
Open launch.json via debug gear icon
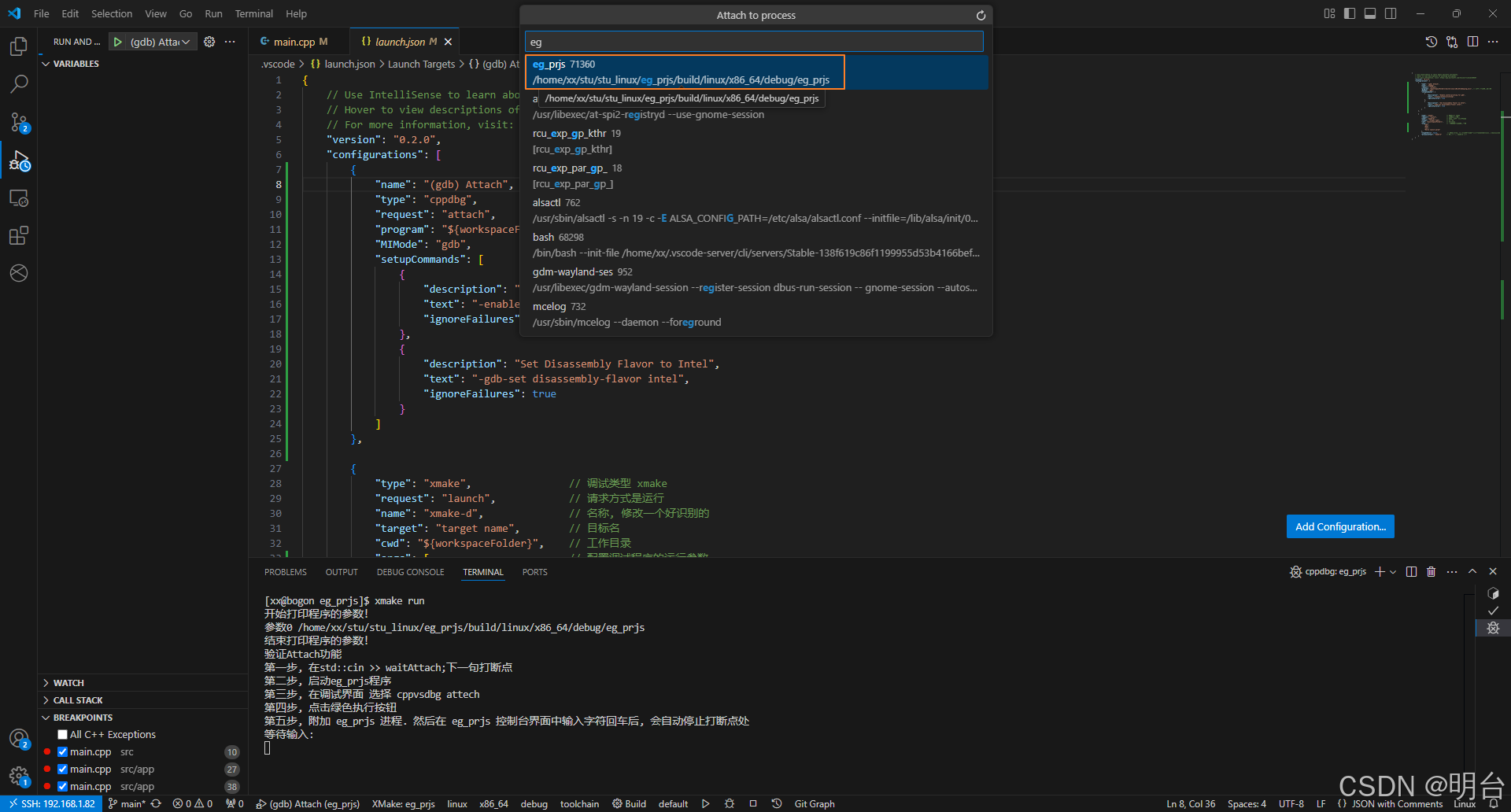tap(209, 42)
